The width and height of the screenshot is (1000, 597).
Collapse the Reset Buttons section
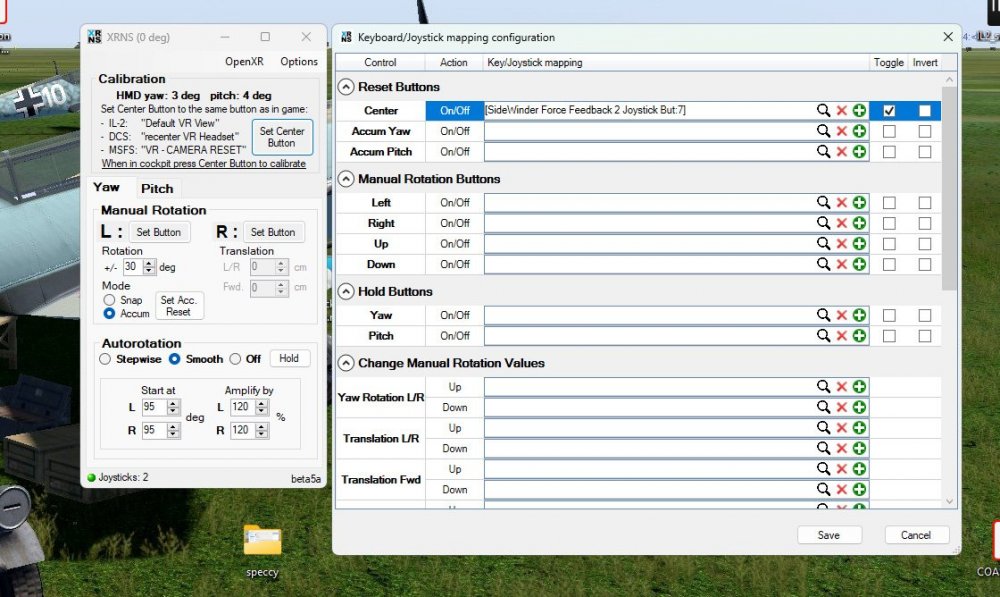tap(346, 87)
